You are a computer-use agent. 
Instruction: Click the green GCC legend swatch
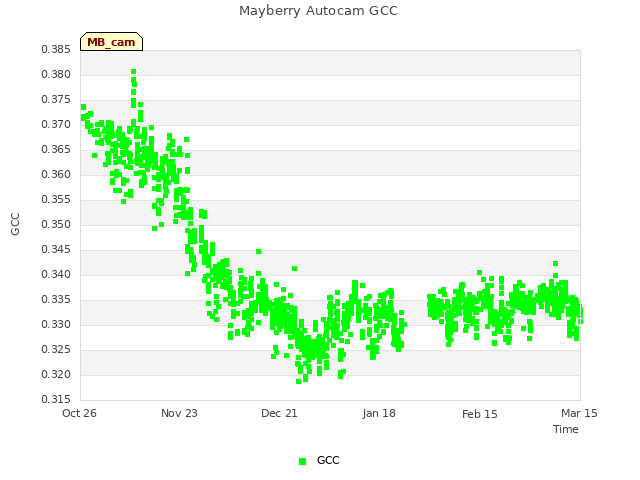point(302,461)
